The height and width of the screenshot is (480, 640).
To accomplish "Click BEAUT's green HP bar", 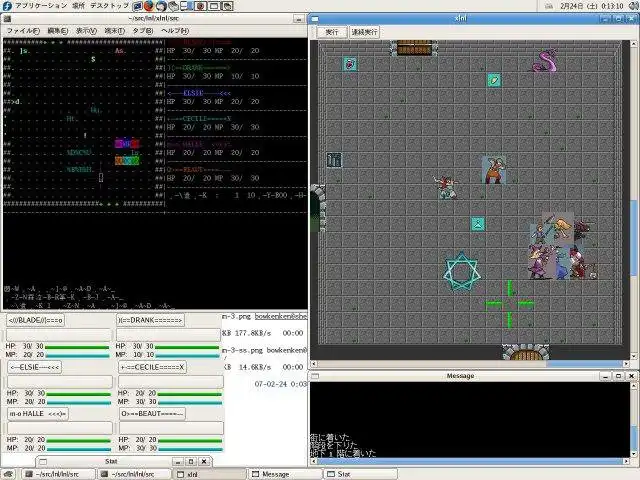I will pyautogui.click(x=190, y=441).
